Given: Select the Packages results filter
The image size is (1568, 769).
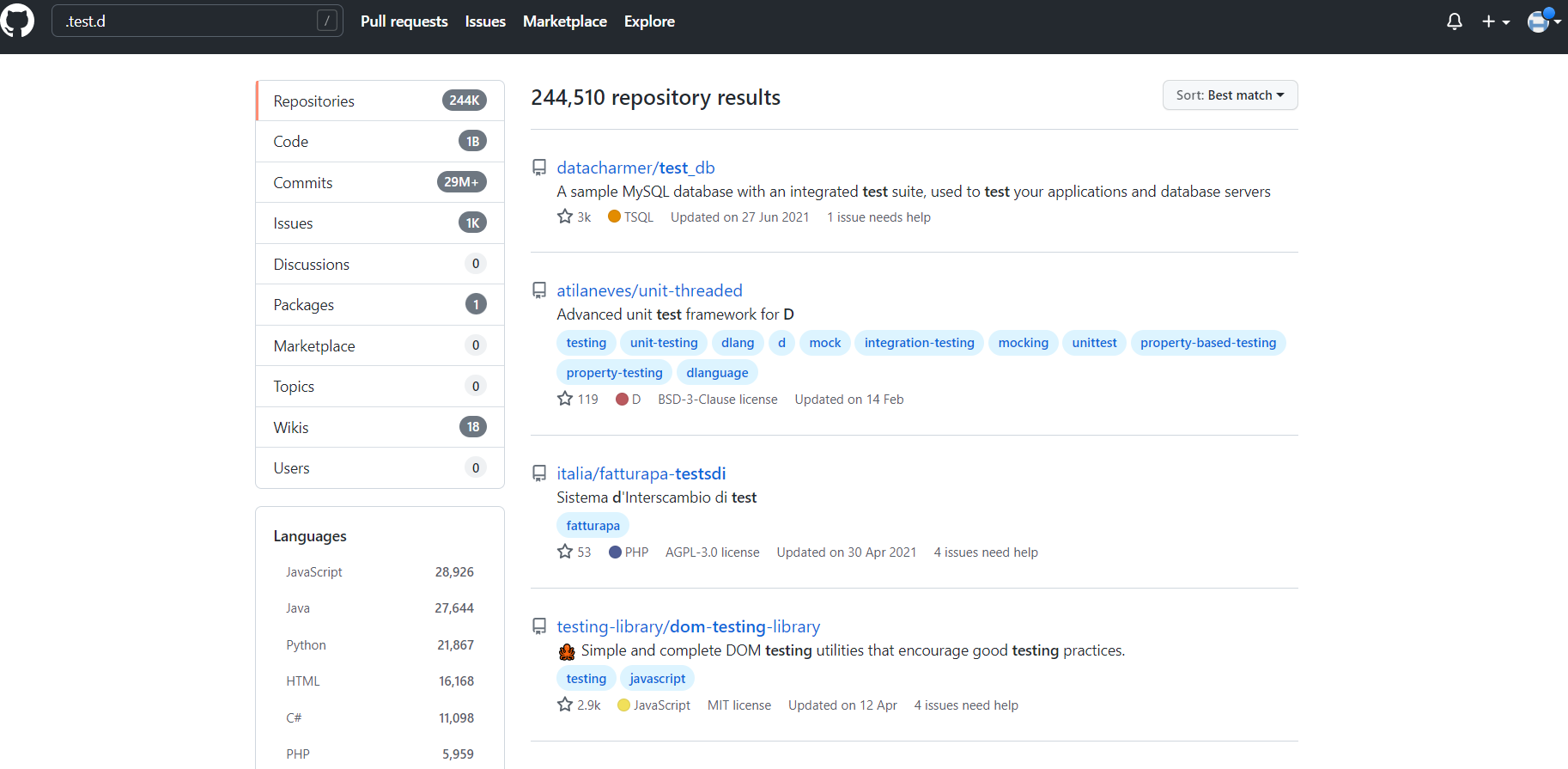Looking at the screenshot, I should click(380, 305).
